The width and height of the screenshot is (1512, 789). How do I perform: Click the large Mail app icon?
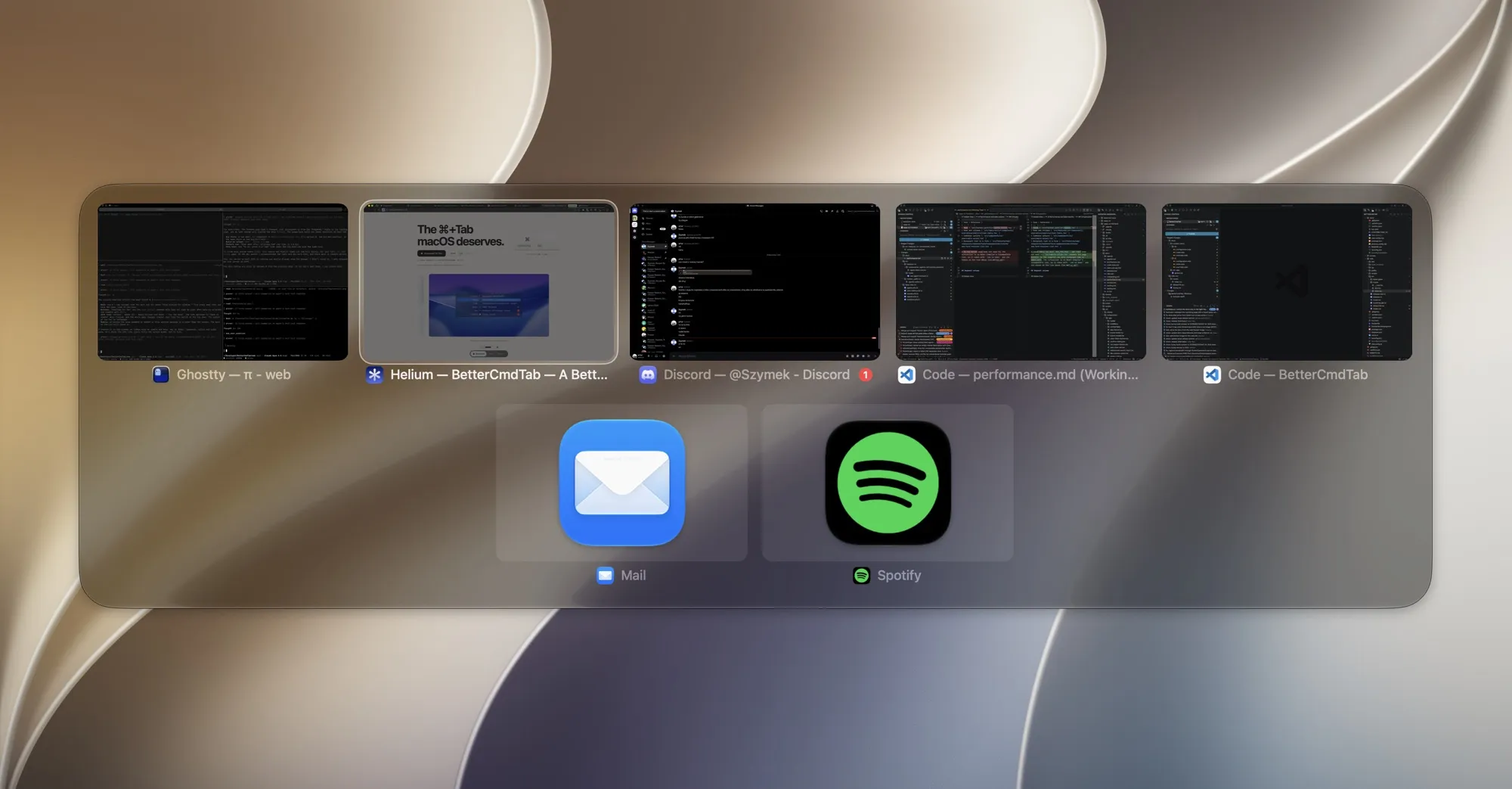tap(621, 483)
